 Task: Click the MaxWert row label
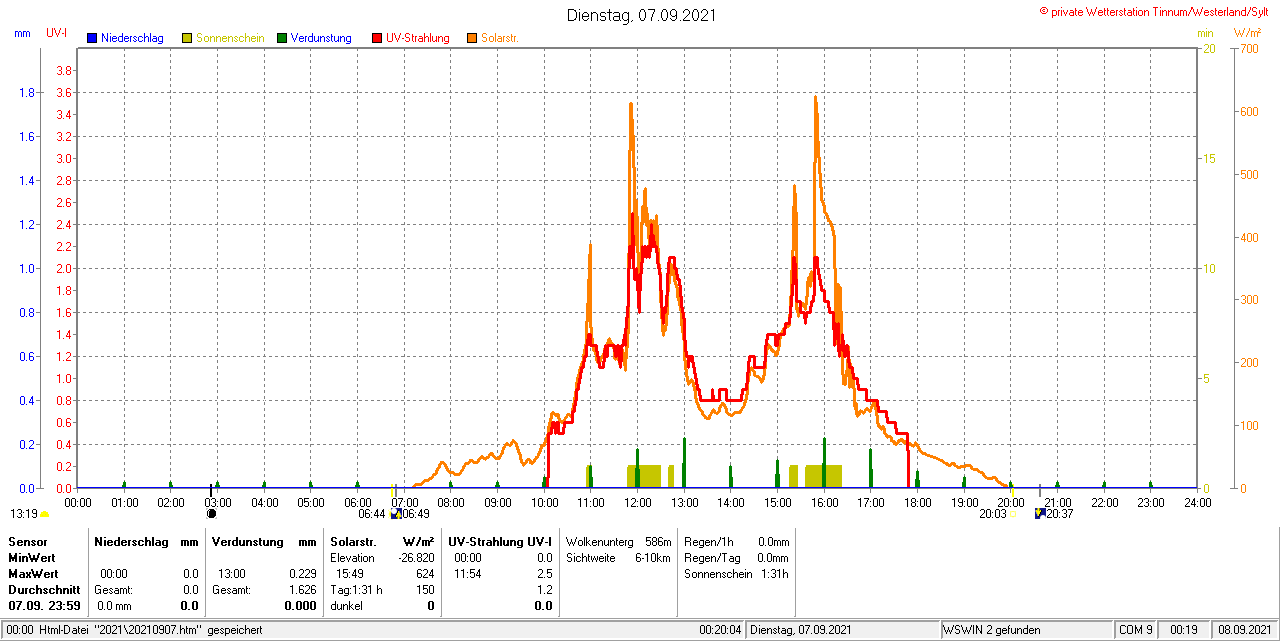33,574
